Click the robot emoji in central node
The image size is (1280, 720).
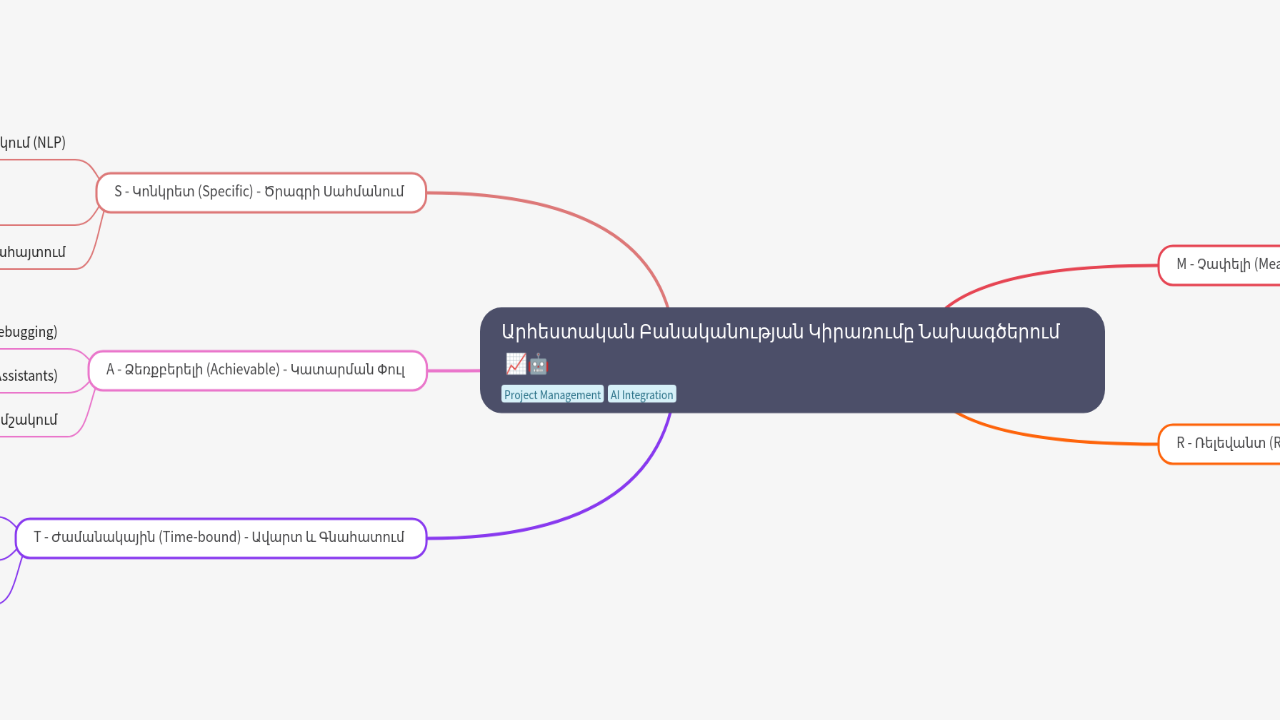[x=539, y=364]
